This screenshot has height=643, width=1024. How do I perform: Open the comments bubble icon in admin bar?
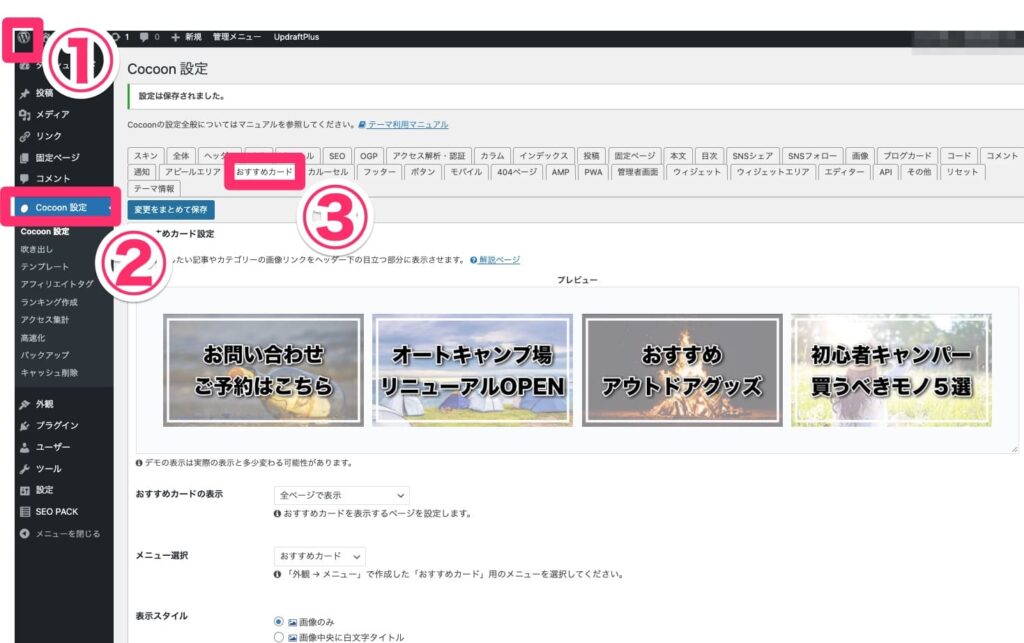tap(144, 37)
